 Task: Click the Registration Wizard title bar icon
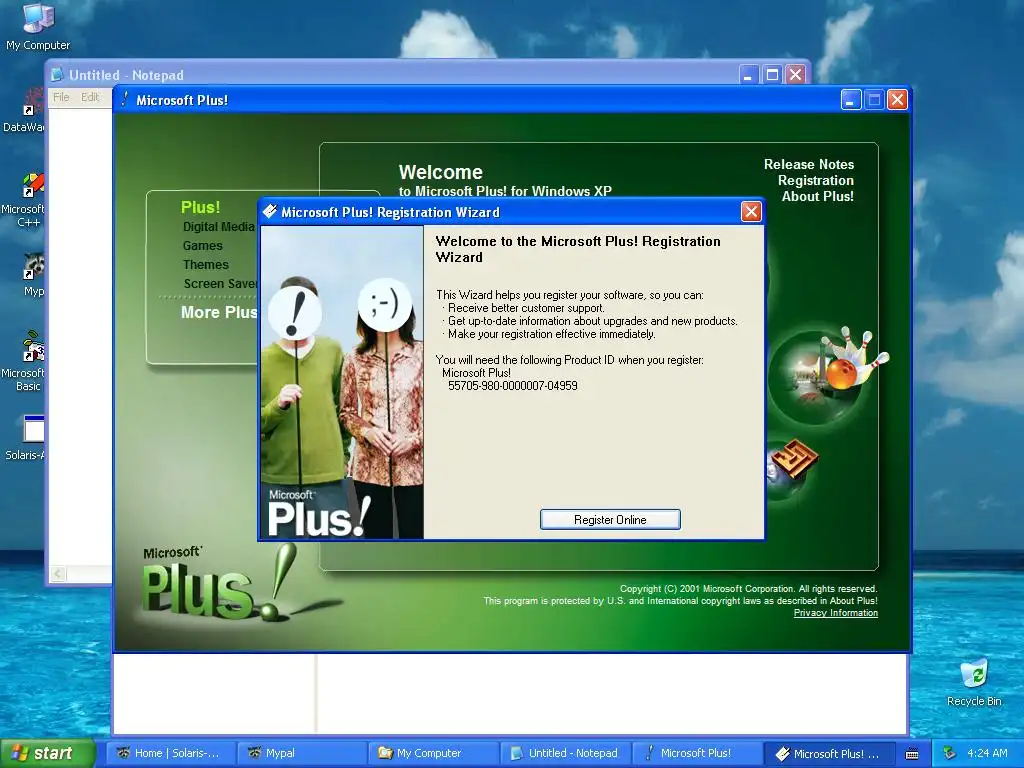pos(270,212)
